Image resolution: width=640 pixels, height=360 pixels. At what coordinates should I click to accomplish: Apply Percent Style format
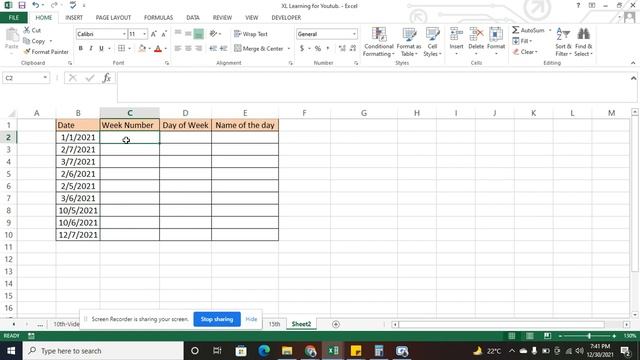[x=318, y=49]
